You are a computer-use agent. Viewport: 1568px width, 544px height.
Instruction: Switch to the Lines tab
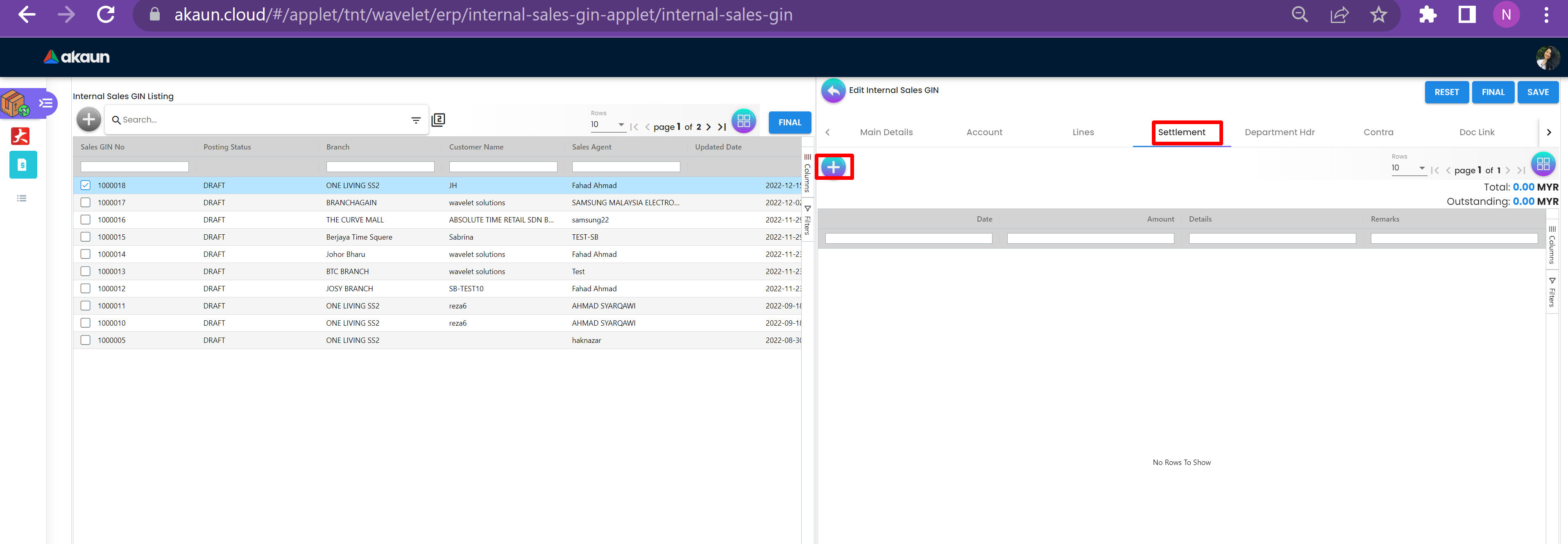tap(1083, 132)
